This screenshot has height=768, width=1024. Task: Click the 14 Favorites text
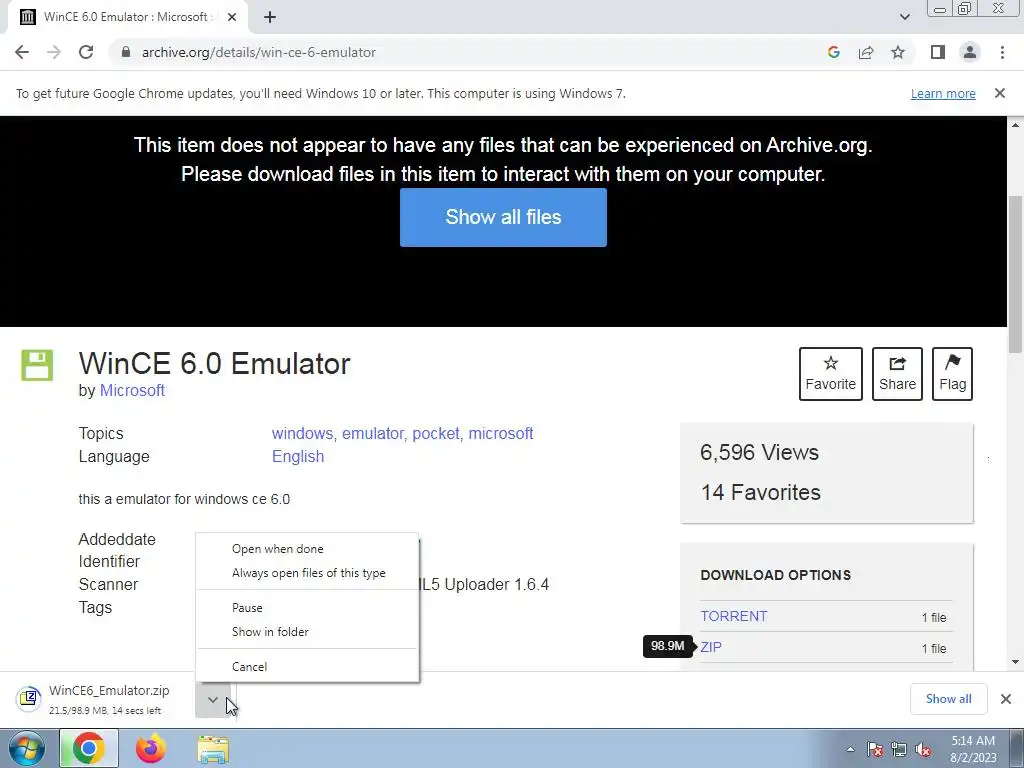pyautogui.click(x=760, y=492)
